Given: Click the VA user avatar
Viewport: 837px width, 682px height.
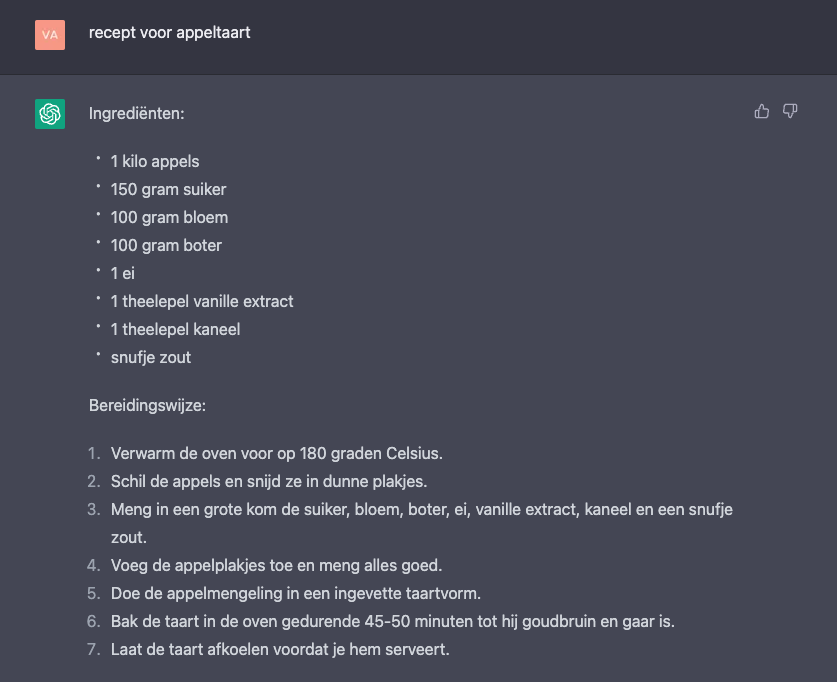Looking at the screenshot, I should coord(50,35).
